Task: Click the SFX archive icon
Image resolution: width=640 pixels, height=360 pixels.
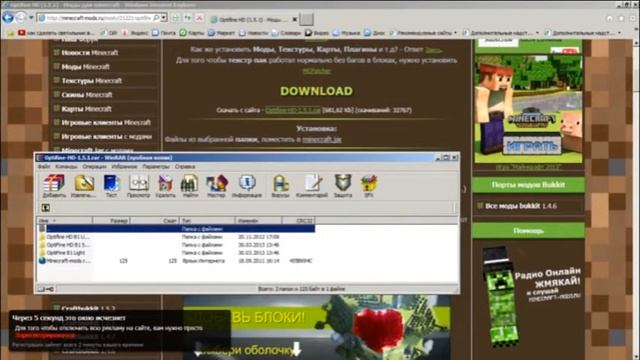Action: tap(369, 186)
